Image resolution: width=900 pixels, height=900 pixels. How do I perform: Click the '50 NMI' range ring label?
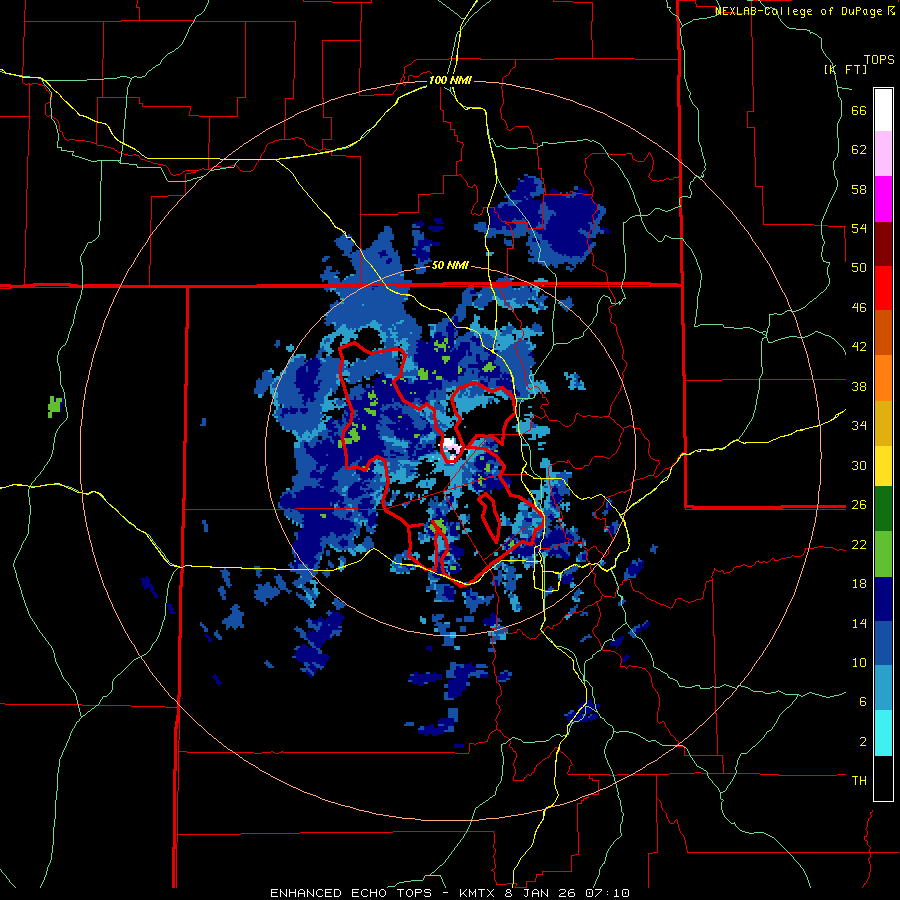tap(450, 265)
